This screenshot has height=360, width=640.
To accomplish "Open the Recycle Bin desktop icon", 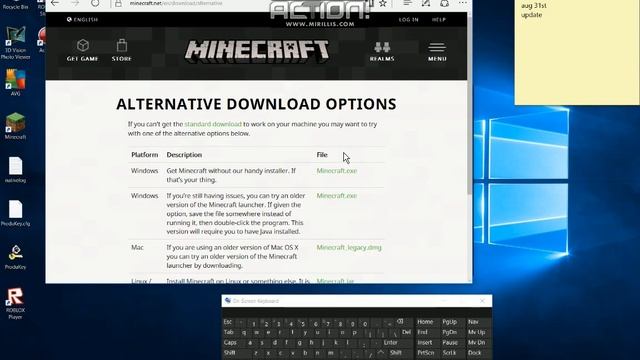I will click(x=16, y=5).
